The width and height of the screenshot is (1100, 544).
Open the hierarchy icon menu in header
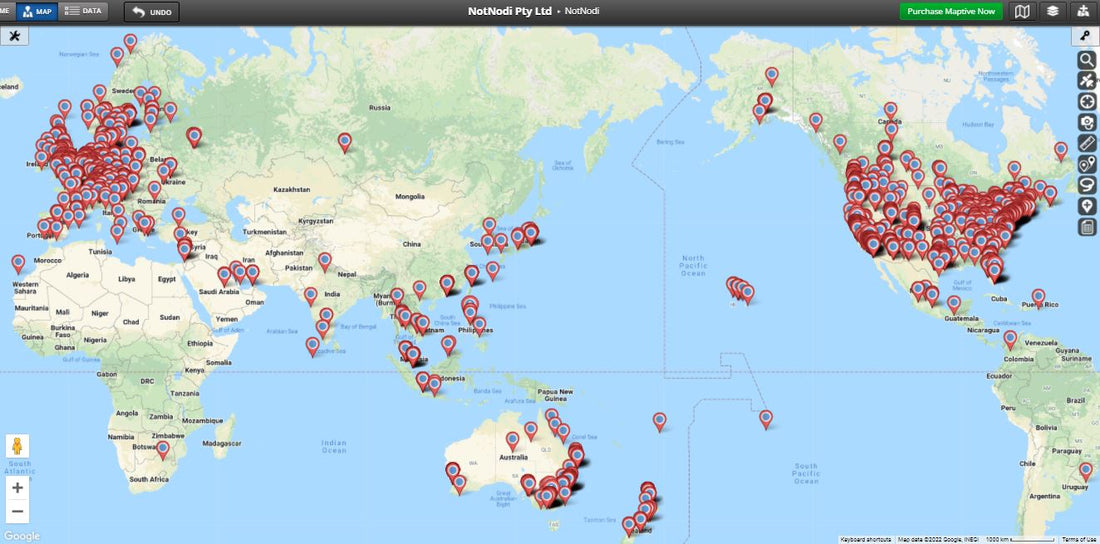pyautogui.click(x=1083, y=11)
